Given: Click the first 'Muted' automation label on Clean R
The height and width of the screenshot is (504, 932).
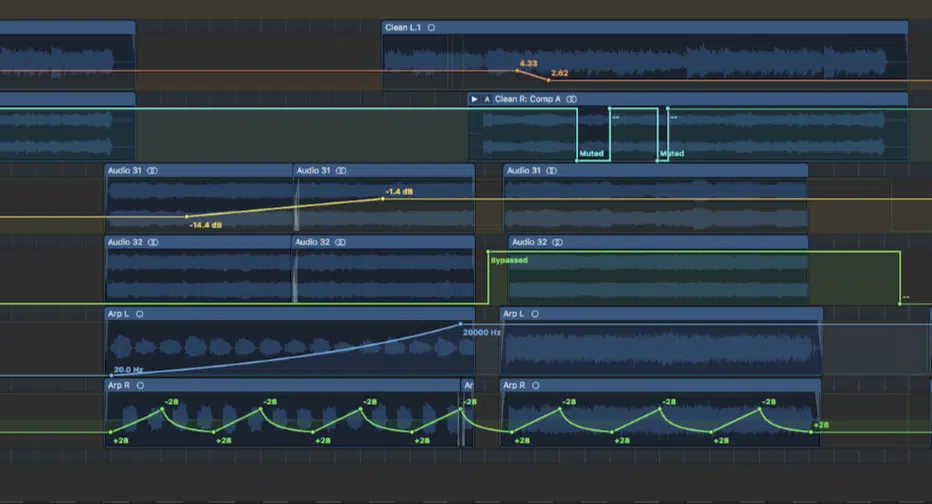Looking at the screenshot, I should (591, 153).
